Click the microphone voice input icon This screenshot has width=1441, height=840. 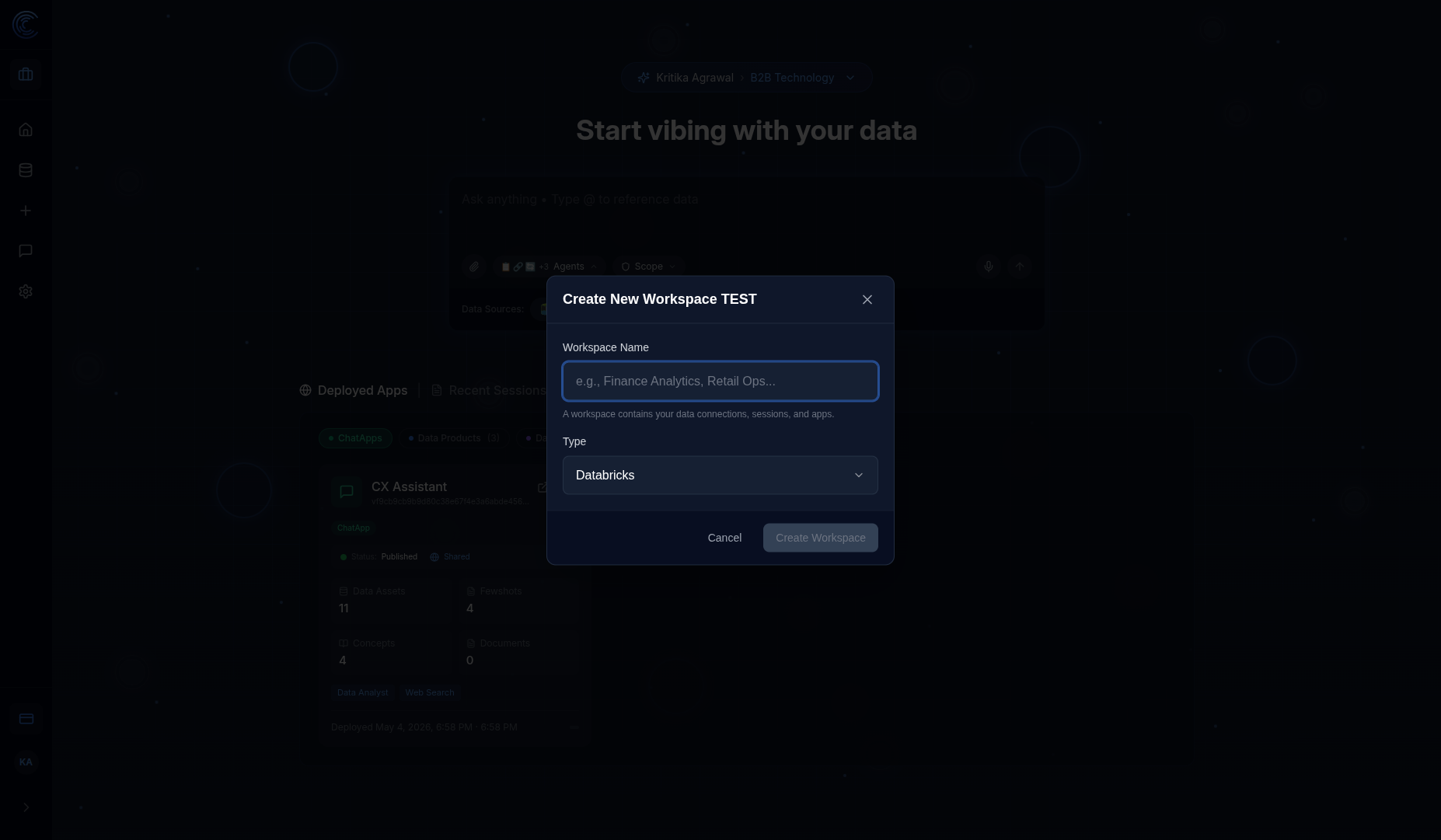989,267
